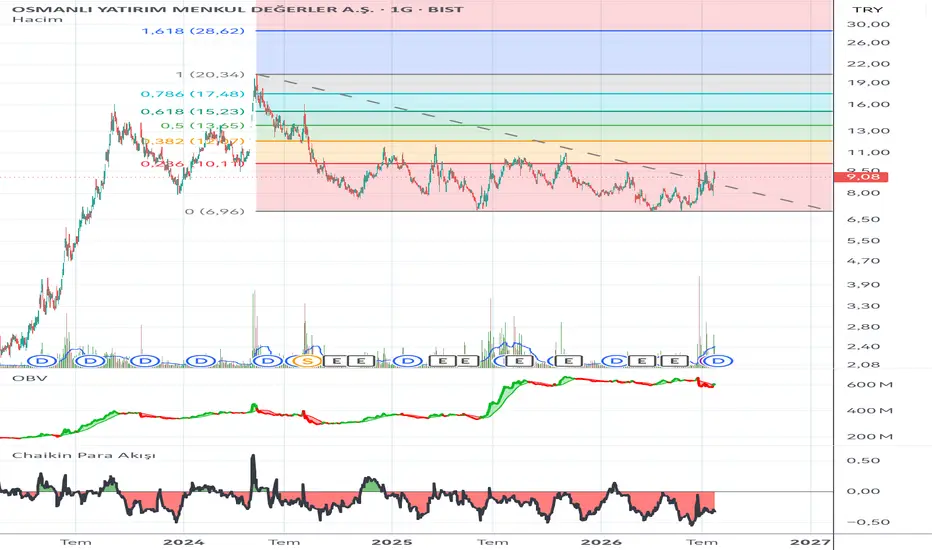Click the 30,00 price axis value

coord(868,24)
